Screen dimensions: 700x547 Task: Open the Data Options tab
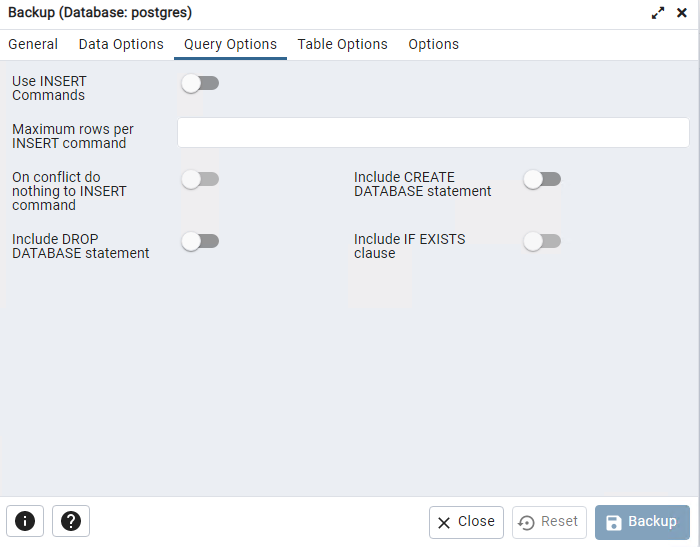pos(121,44)
